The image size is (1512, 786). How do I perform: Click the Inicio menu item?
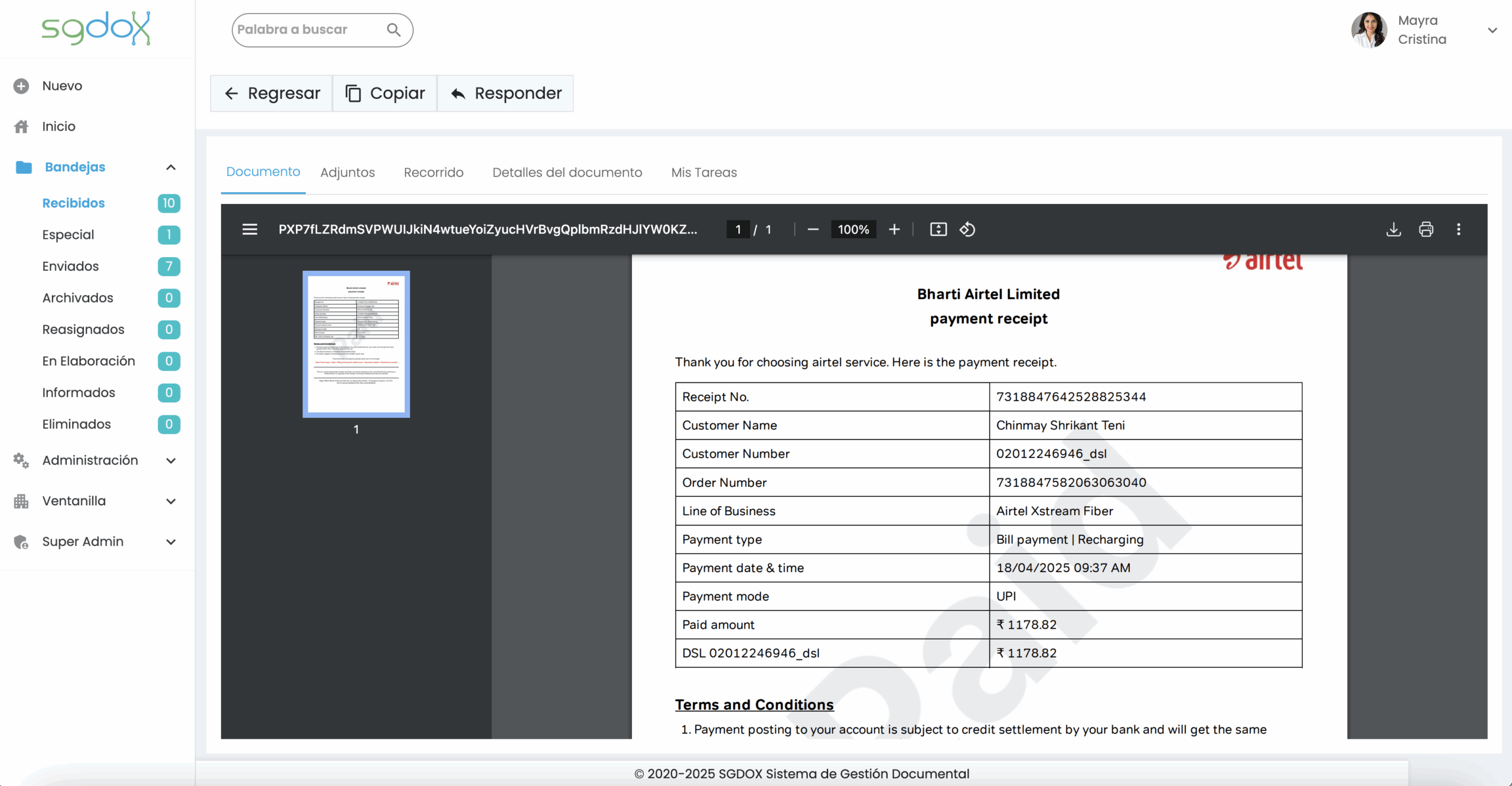58,126
